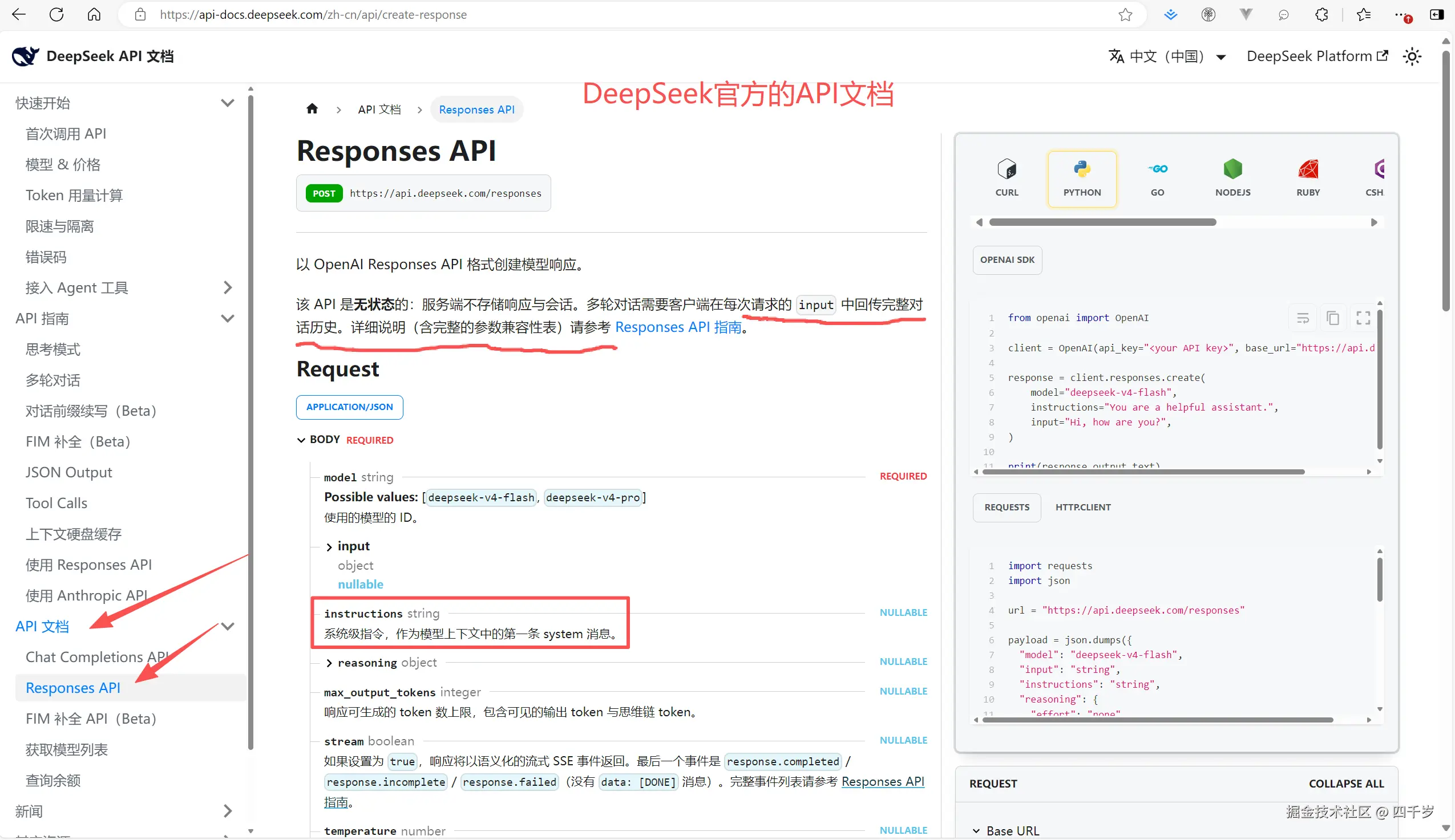Click the breadcrumb home icon
This screenshot has height=840, width=1455.
312,109
